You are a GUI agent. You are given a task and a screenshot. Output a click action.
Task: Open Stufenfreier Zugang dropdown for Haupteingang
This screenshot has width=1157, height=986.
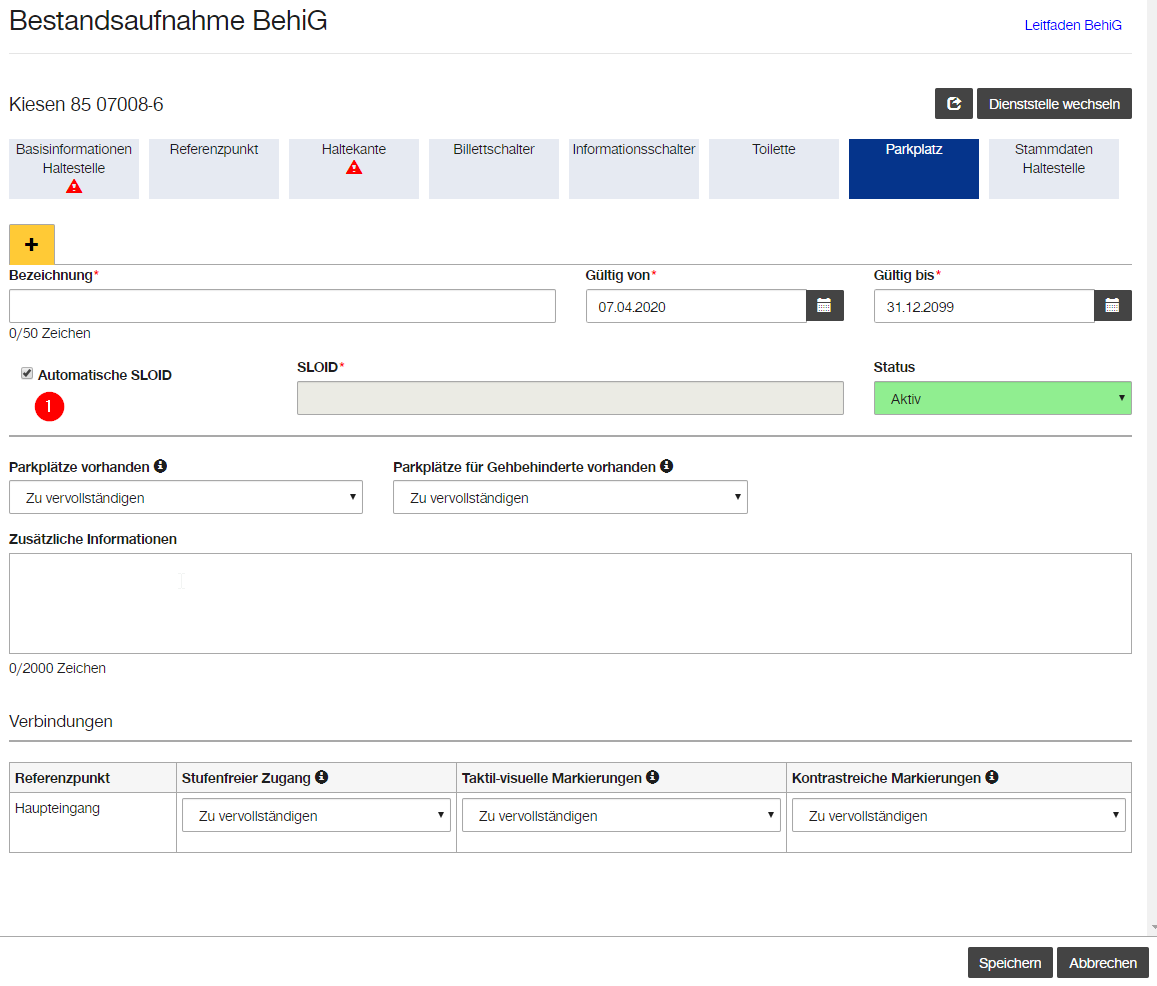pos(316,815)
